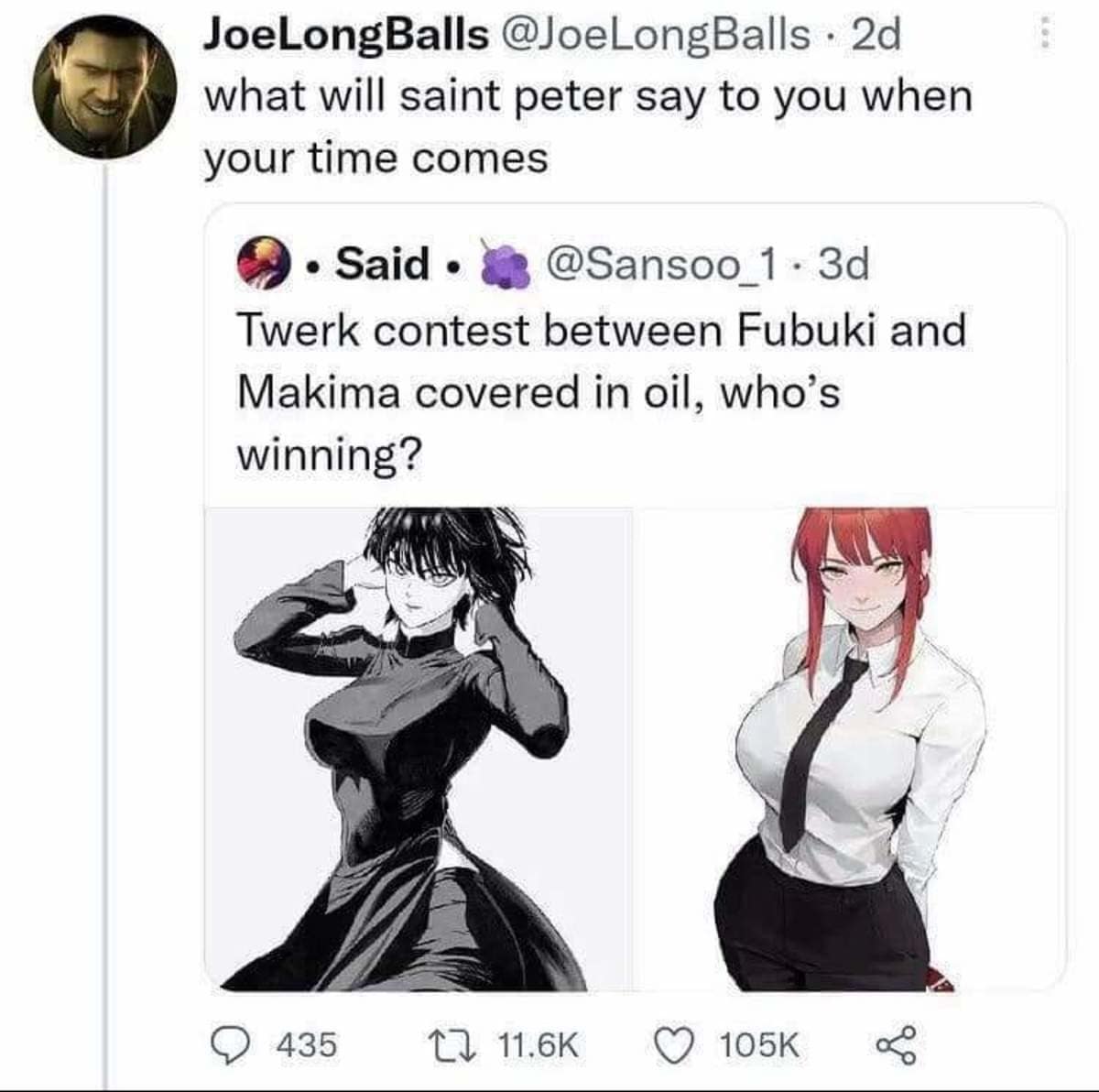
Task: Click the 3d timestamp on quoted tweet
Action: (843, 265)
